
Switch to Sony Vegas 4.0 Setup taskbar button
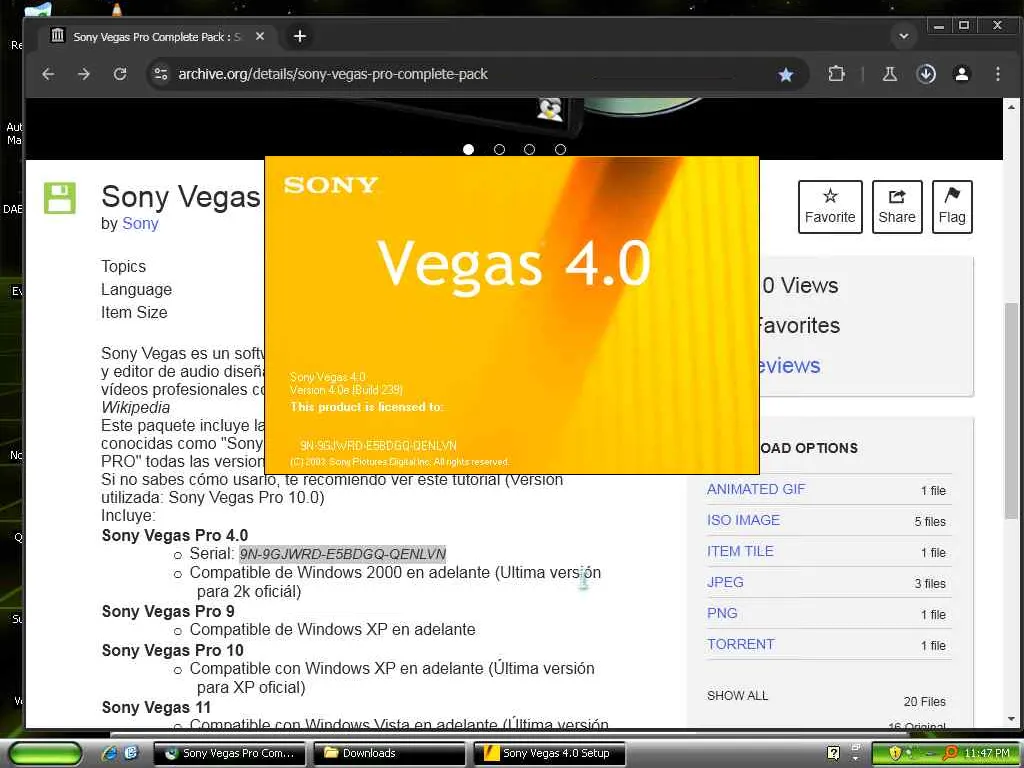point(549,753)
